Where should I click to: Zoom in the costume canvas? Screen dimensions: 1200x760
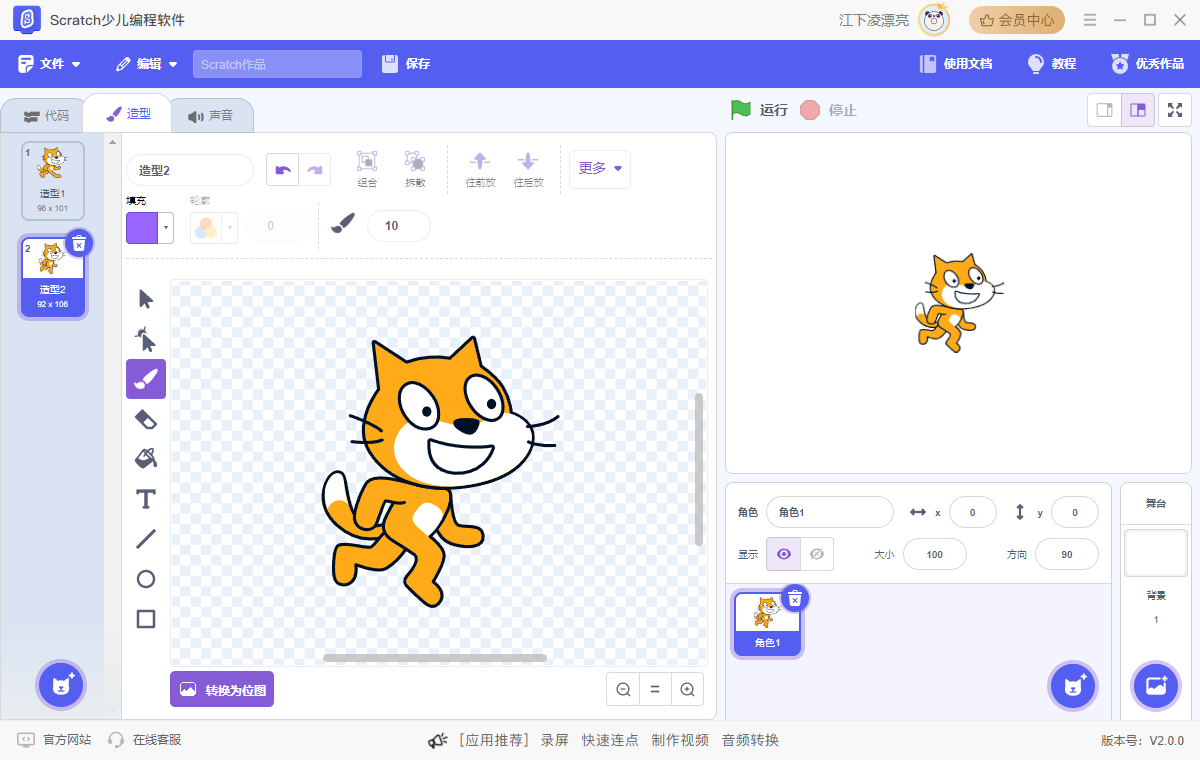pos(688,689)
